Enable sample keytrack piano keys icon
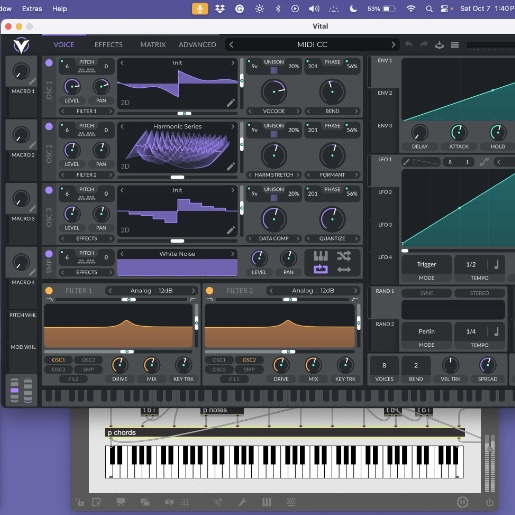515x515 pixels. coord(321,256)
